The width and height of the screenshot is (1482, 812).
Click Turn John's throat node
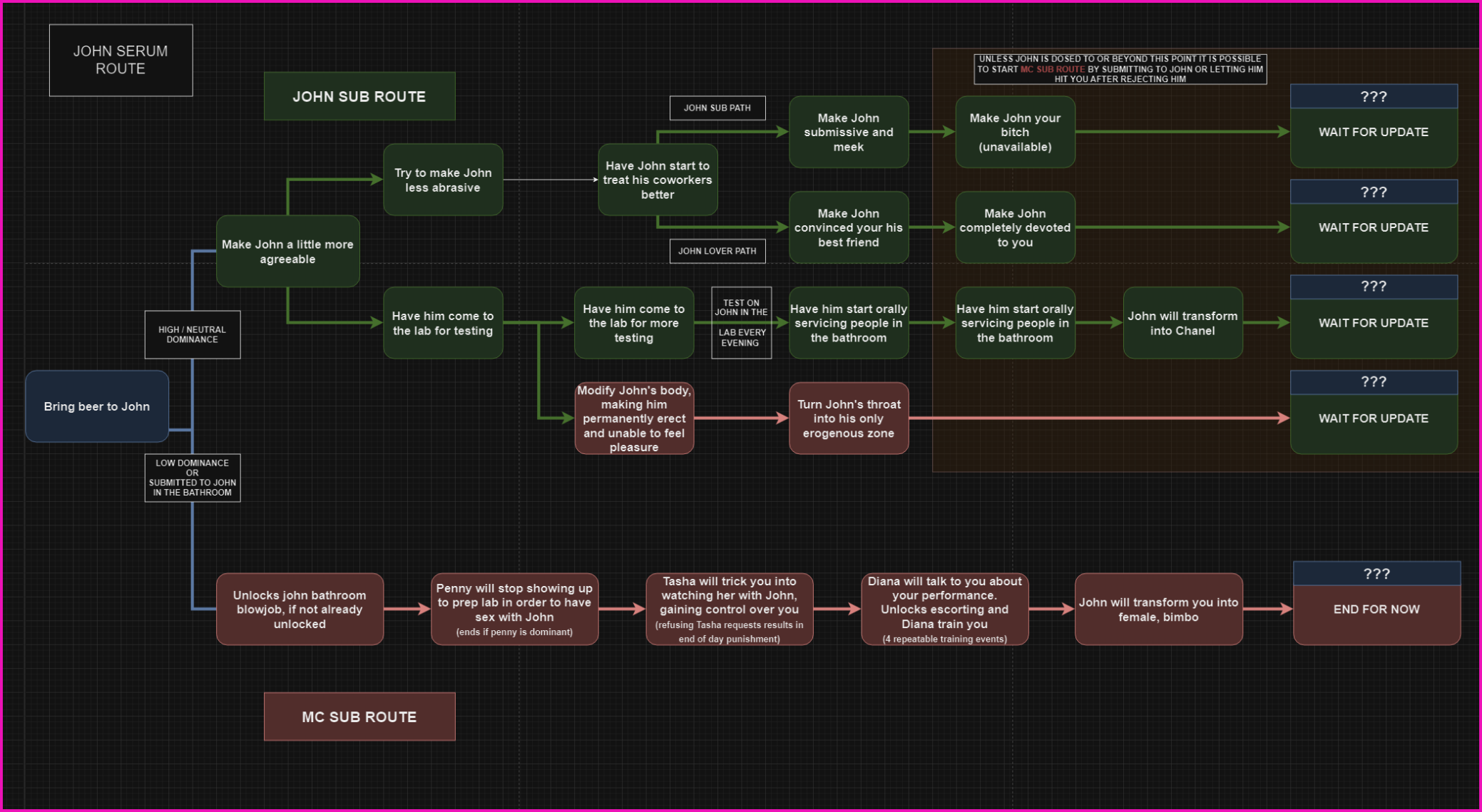(x=848, y=418)
